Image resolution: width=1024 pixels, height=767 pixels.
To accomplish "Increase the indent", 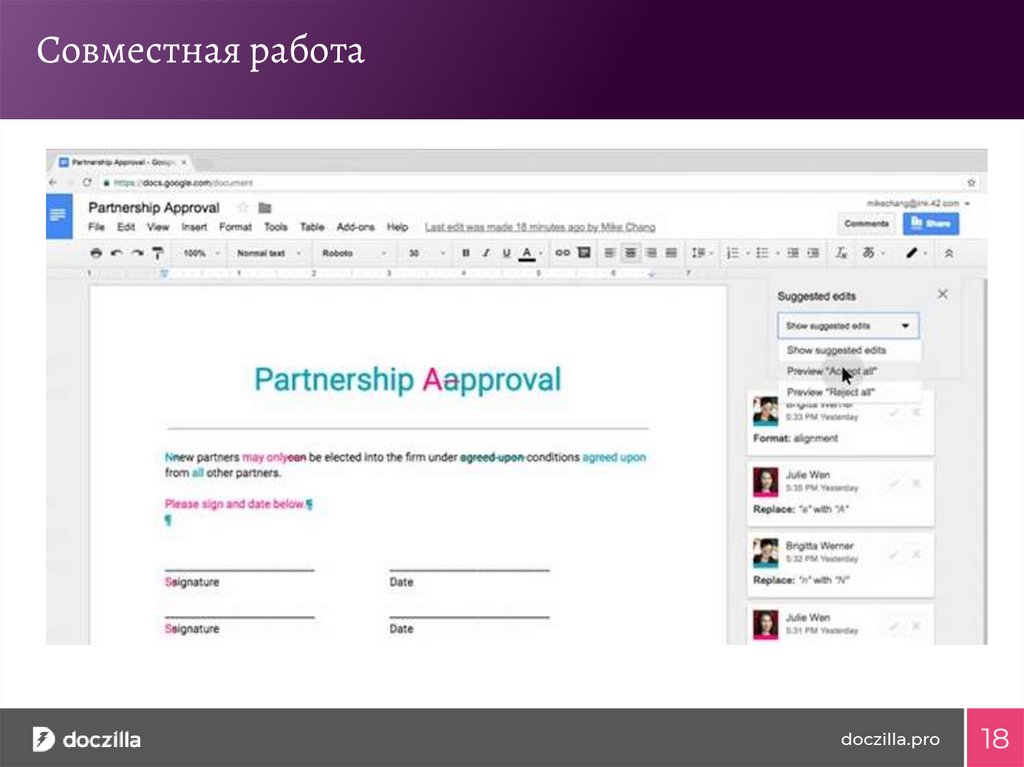I will pos(813,253).
